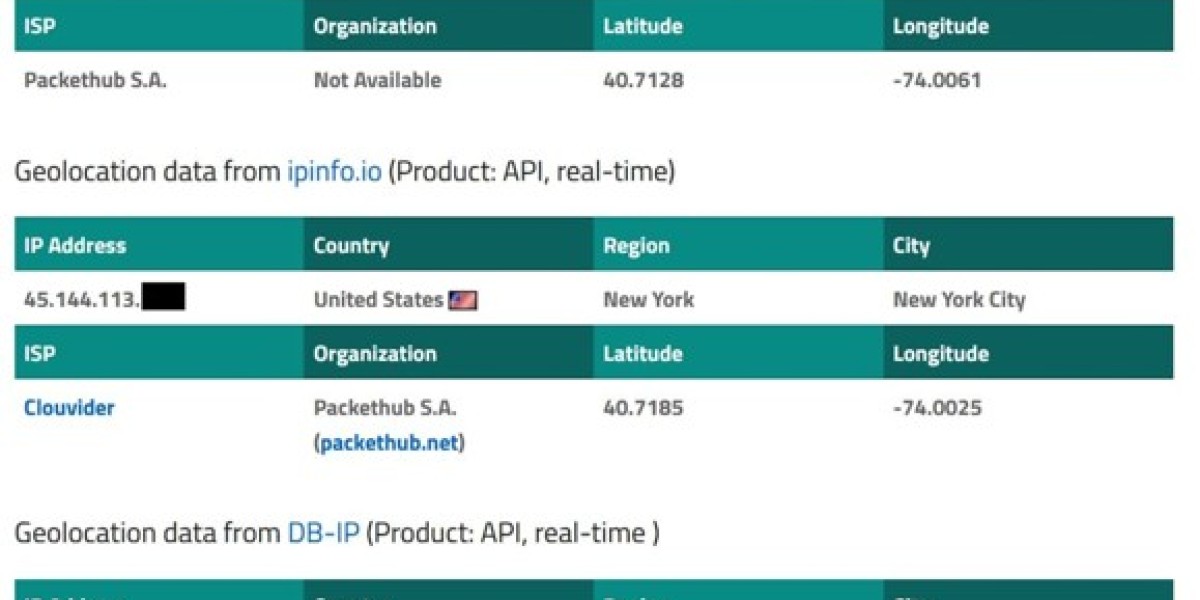Viewport: 1200px width, 600px height.
Task: Click the New York region cell
Action: click(648, 300)
